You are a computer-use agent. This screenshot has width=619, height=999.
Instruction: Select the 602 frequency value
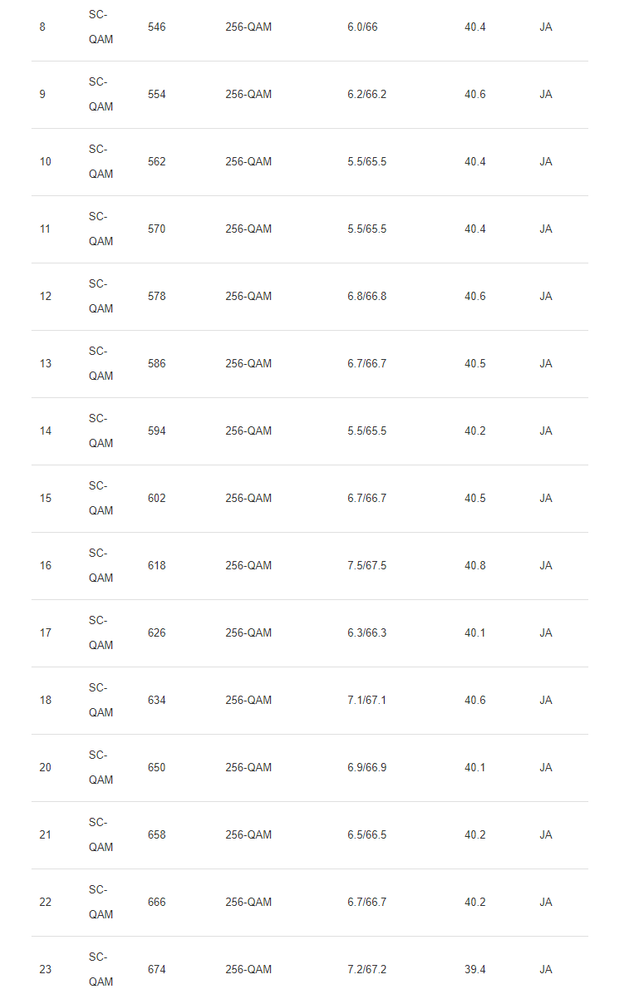click(157, 498)
